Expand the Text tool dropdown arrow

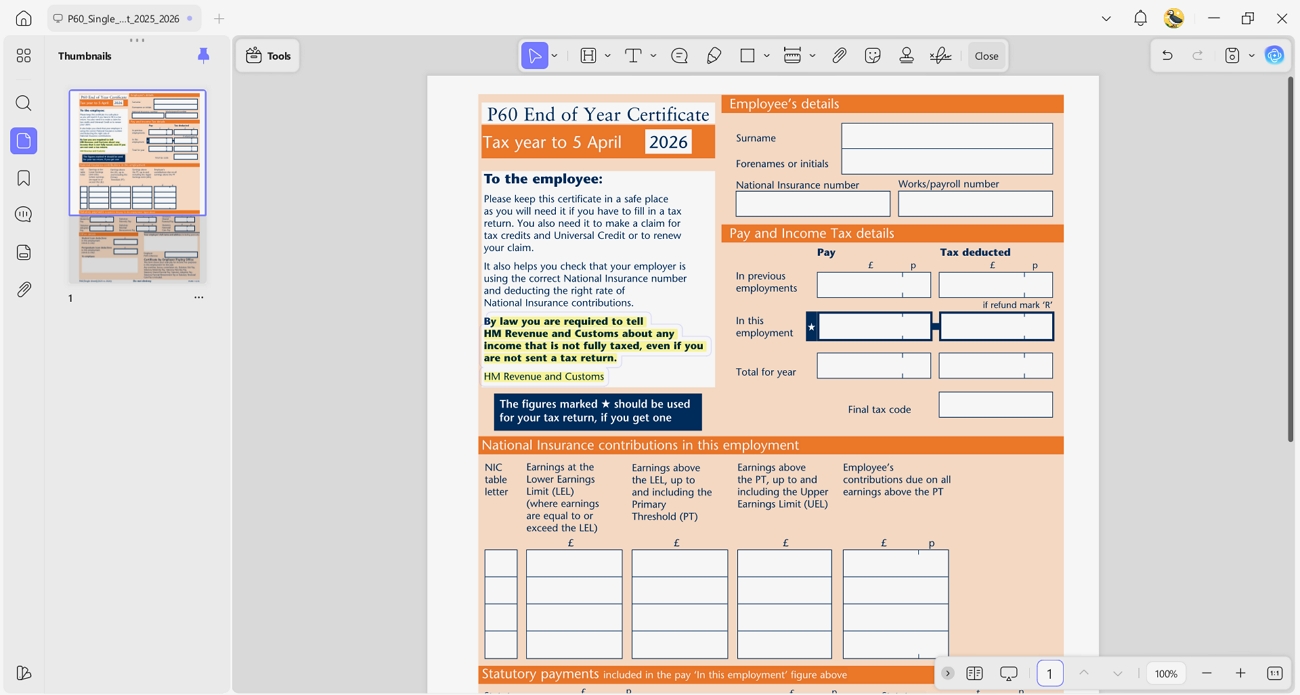pos(654,56)
